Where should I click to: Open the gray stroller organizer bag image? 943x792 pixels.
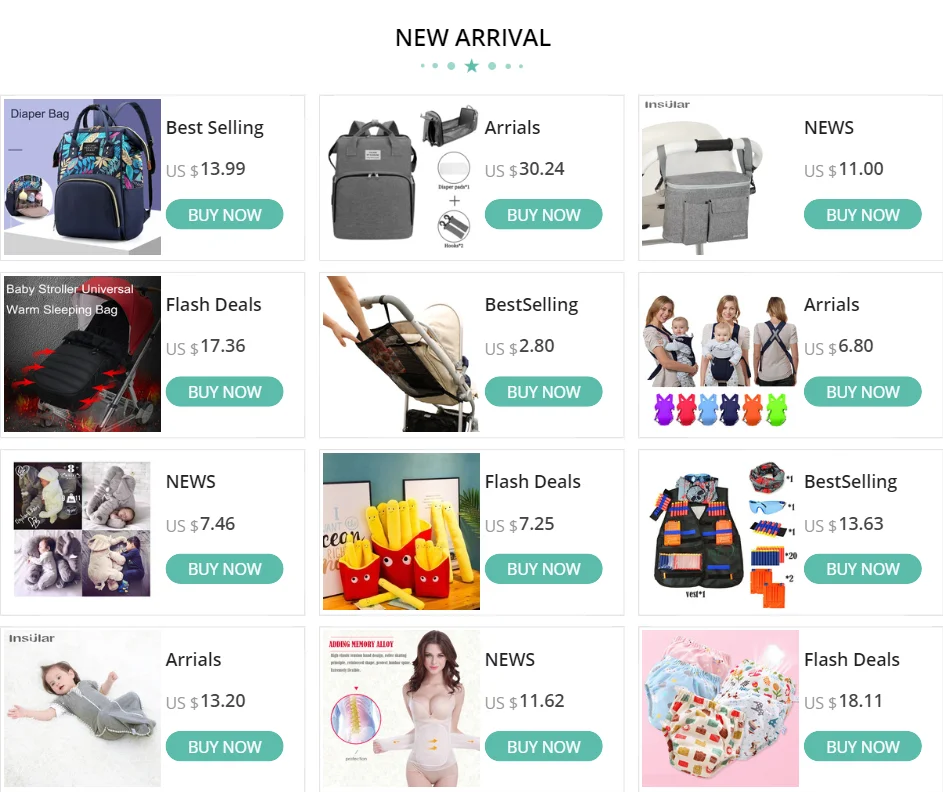720,177
